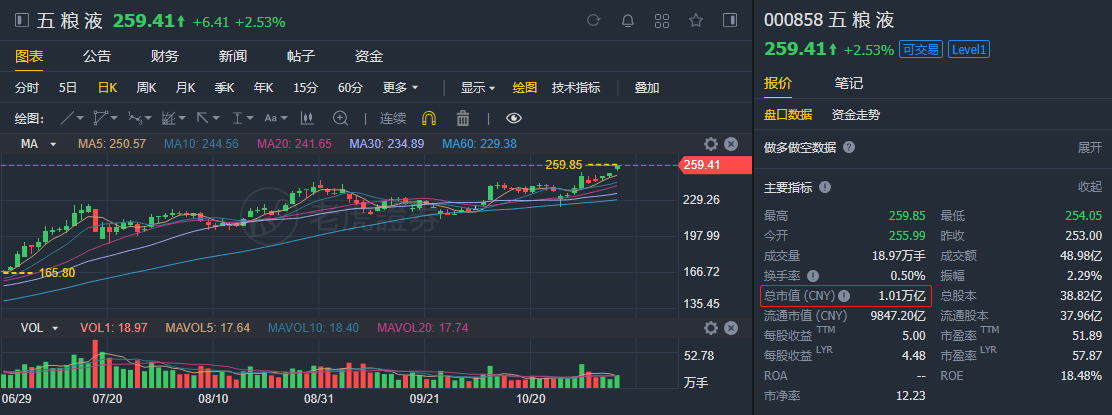
Task: Switch to the 财务 tab
Action: [x=165, y=56]
